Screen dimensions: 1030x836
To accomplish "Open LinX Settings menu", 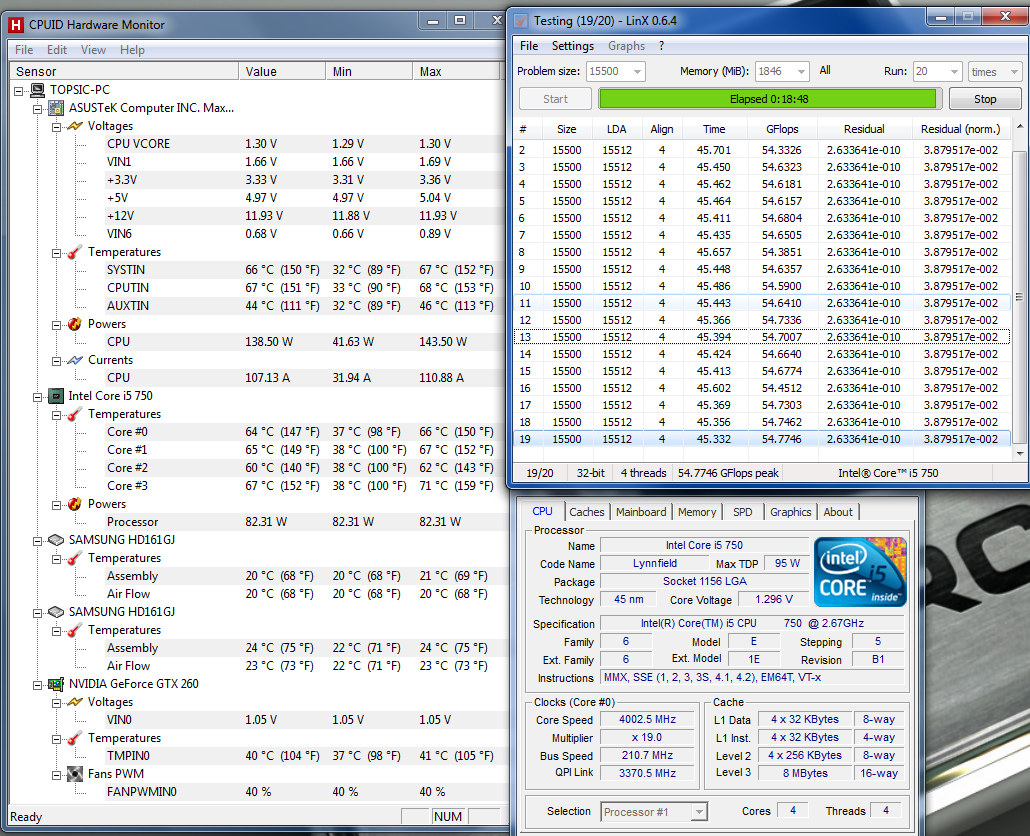I will [573, 46].
